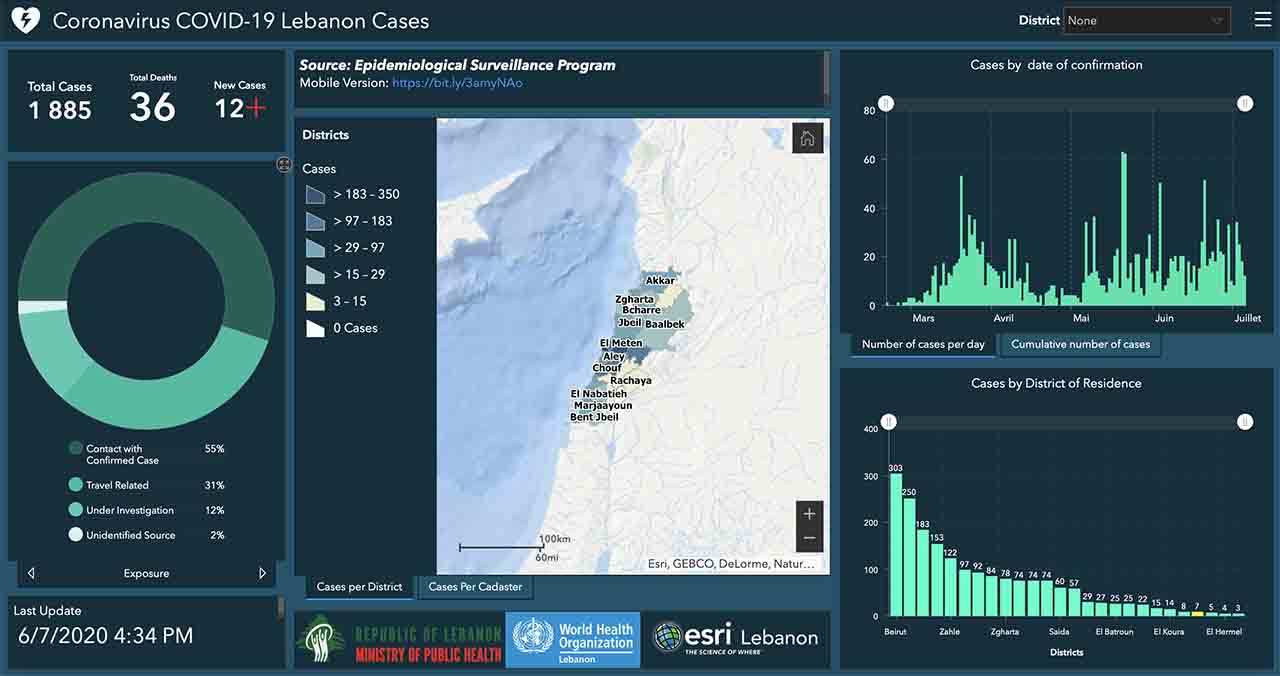Click right slider handle on district chart
The height and width of the screenshot is (676, 1280).
[x=1245, y=423]
